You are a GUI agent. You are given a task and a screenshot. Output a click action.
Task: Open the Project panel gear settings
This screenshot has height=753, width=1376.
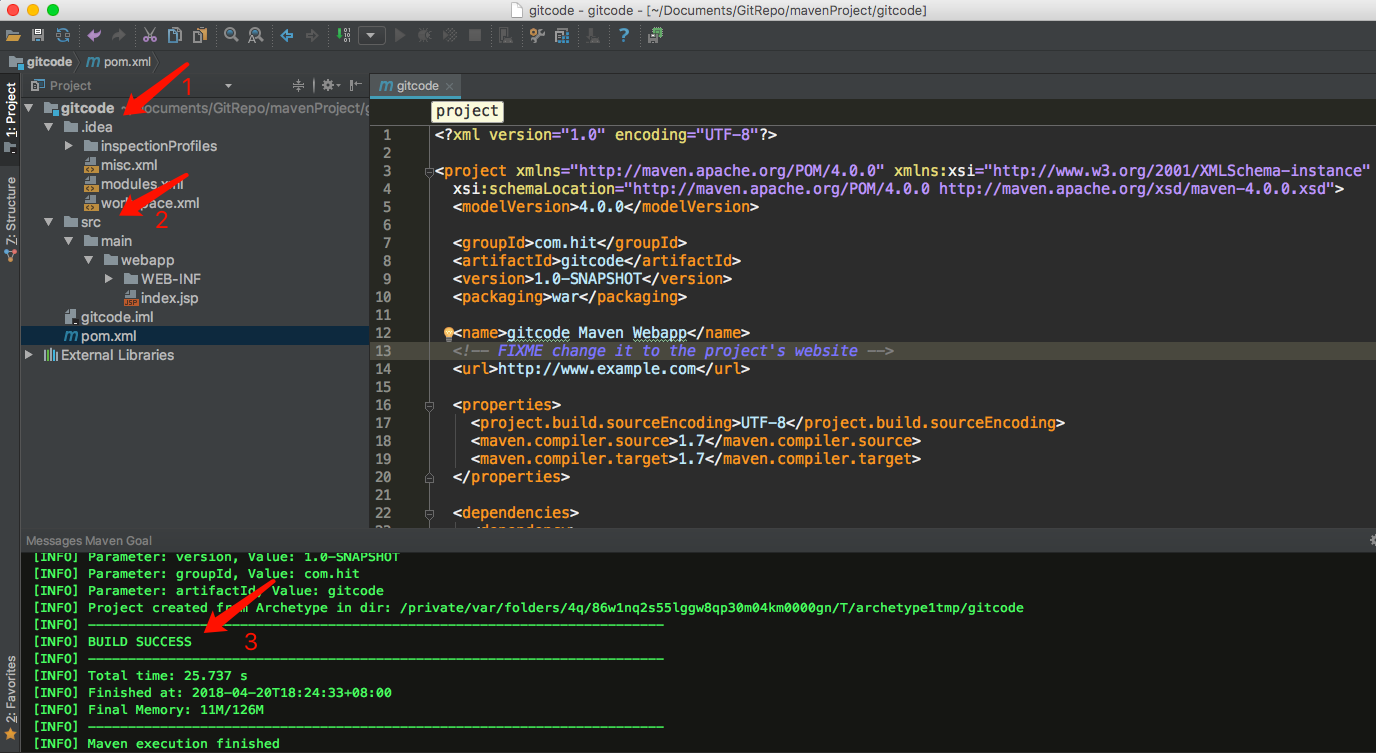point(329,85)
